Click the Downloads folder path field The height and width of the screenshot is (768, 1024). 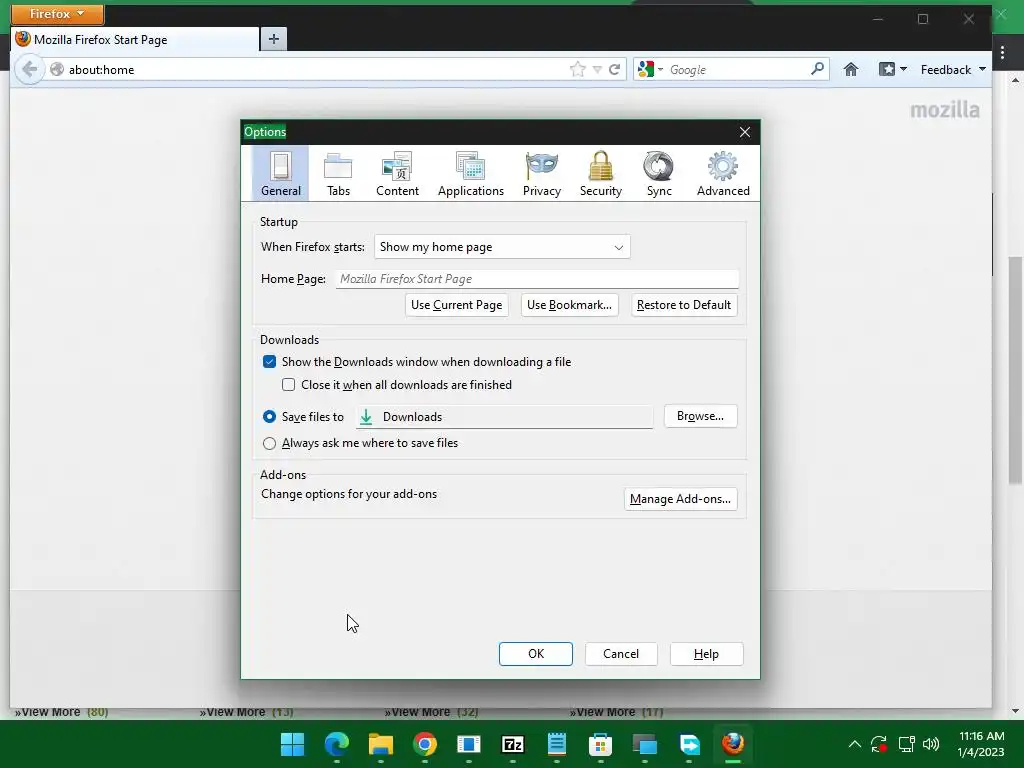pos(504,417)
